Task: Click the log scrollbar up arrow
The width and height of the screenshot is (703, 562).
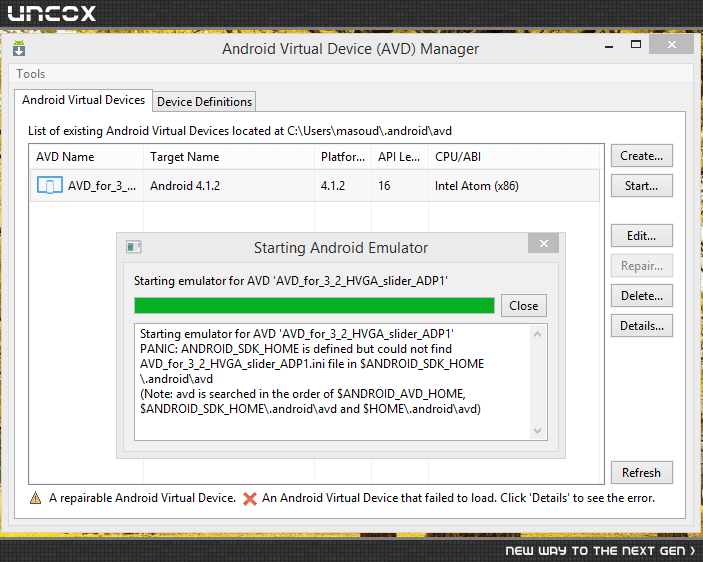Action: click(x=538, y=334)
